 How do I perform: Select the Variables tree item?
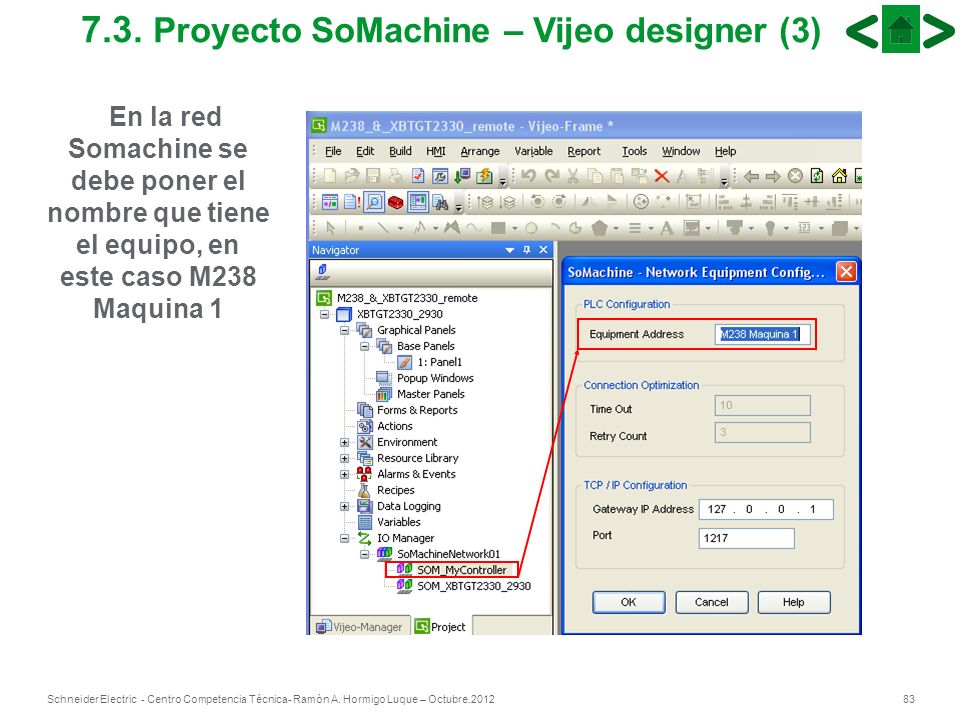pyautogui.click(x=399, y=522)
